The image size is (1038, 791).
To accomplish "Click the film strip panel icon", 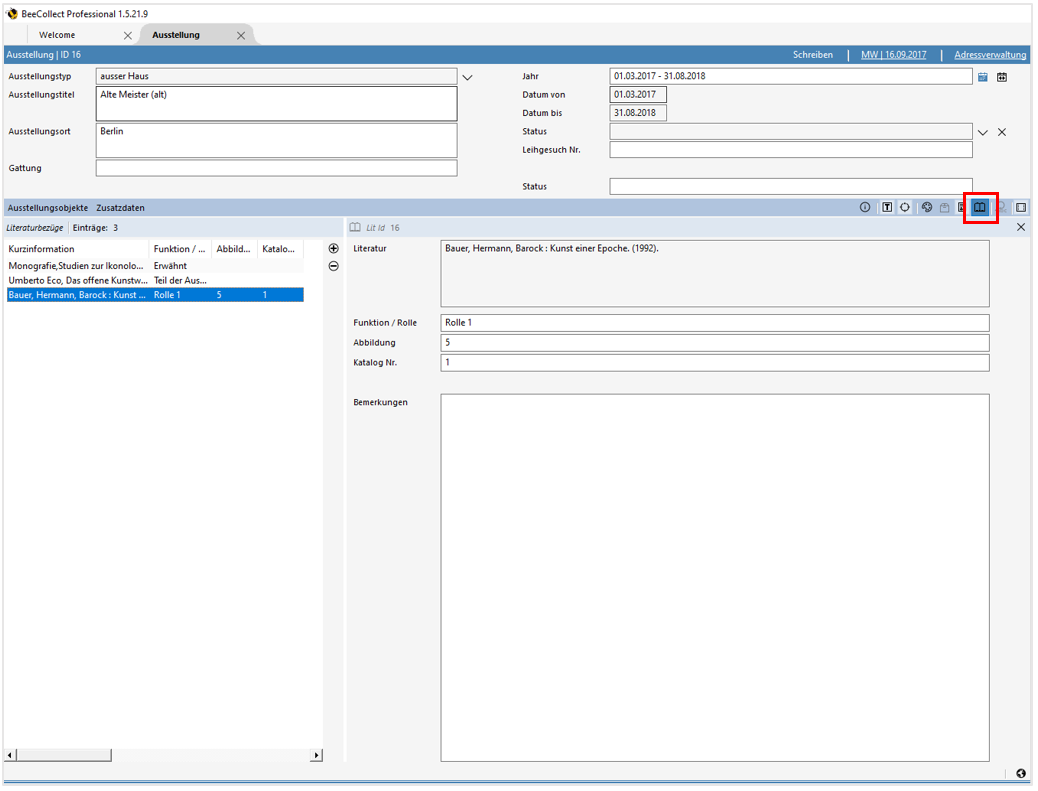I will pos(1021,208).
